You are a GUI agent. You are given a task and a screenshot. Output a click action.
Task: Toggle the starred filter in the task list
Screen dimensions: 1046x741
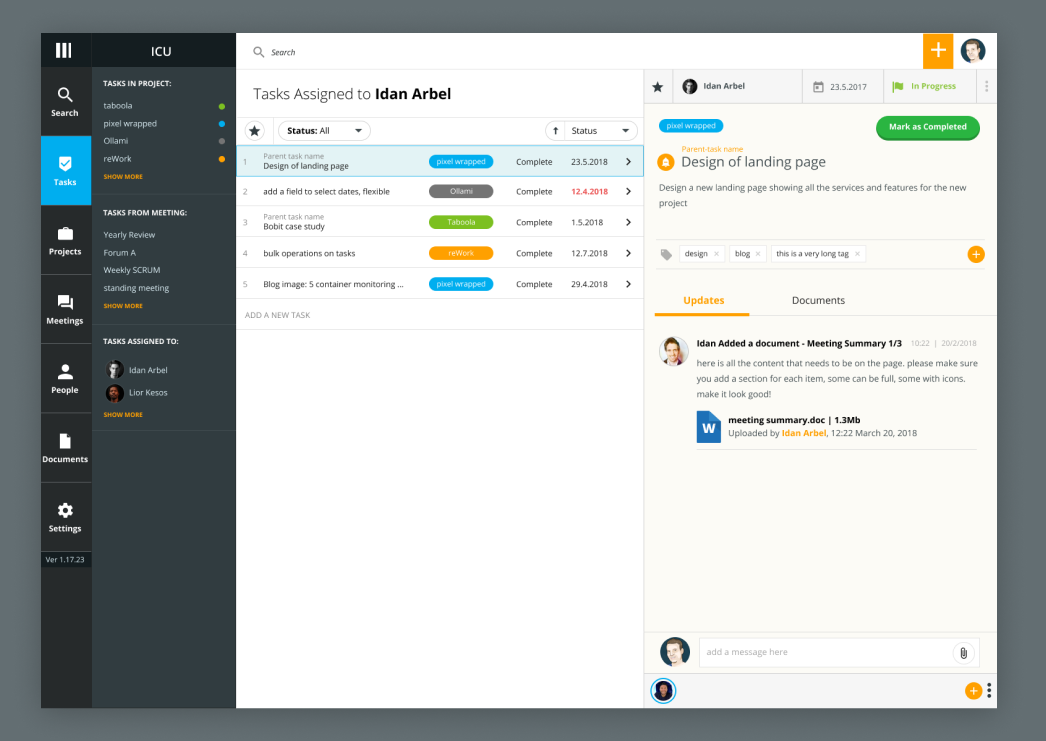point(255,130)
